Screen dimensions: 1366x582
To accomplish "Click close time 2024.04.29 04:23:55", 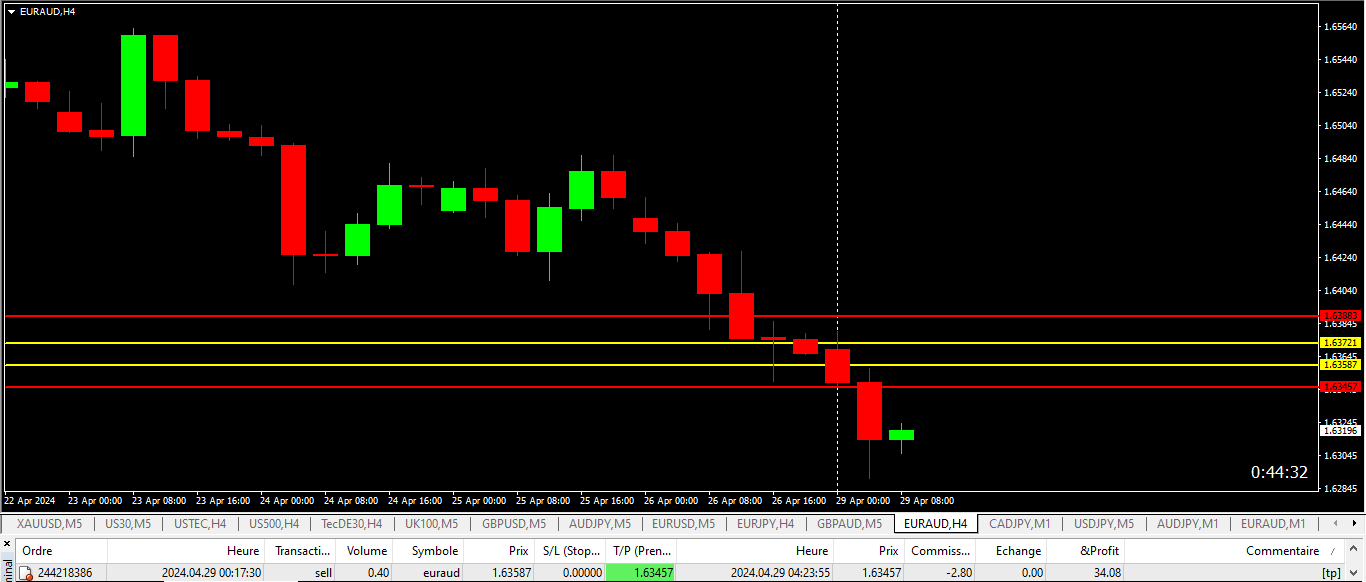I will pos(780,573).
